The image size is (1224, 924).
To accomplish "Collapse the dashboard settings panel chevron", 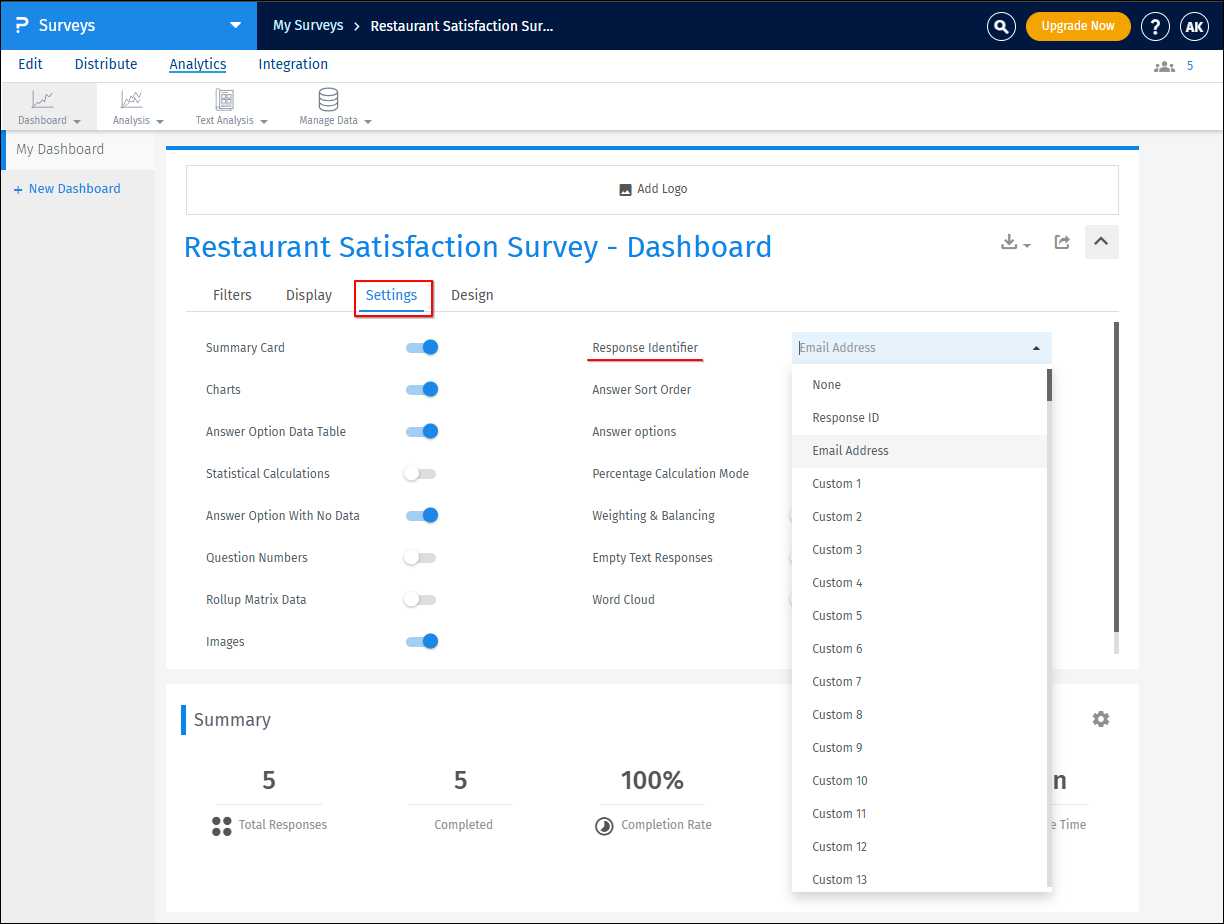I will [x=1101, y=242].
